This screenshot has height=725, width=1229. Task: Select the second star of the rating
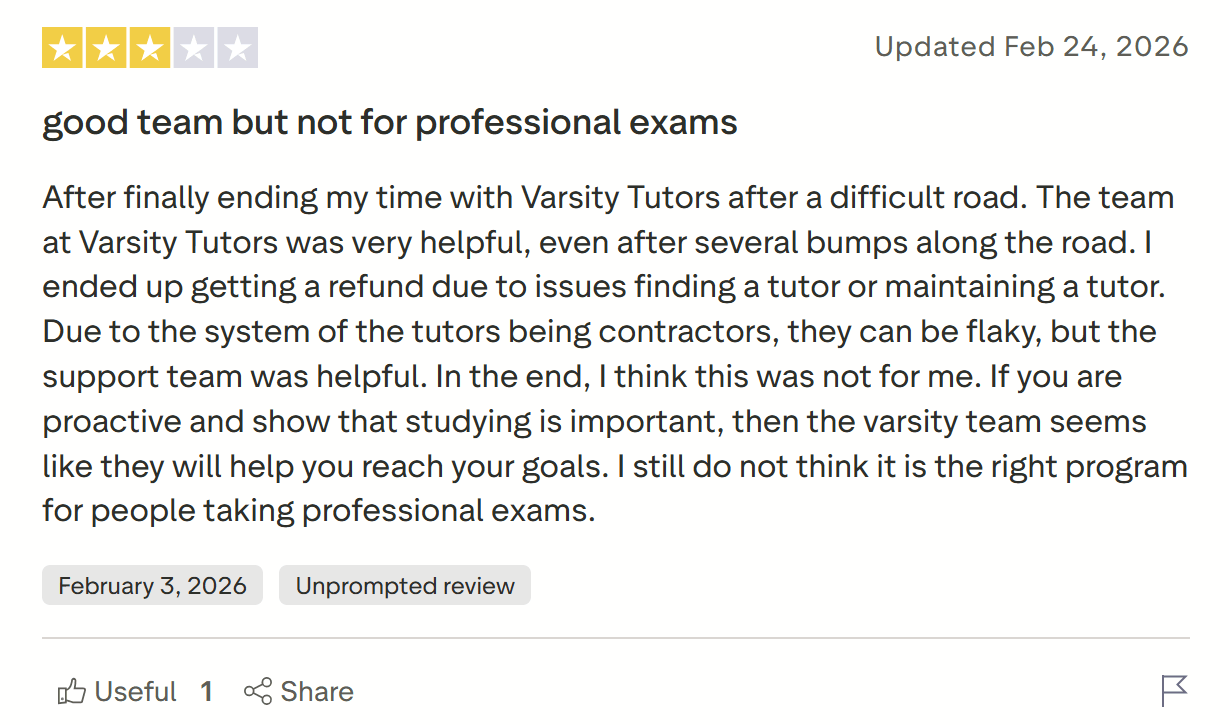107,46
